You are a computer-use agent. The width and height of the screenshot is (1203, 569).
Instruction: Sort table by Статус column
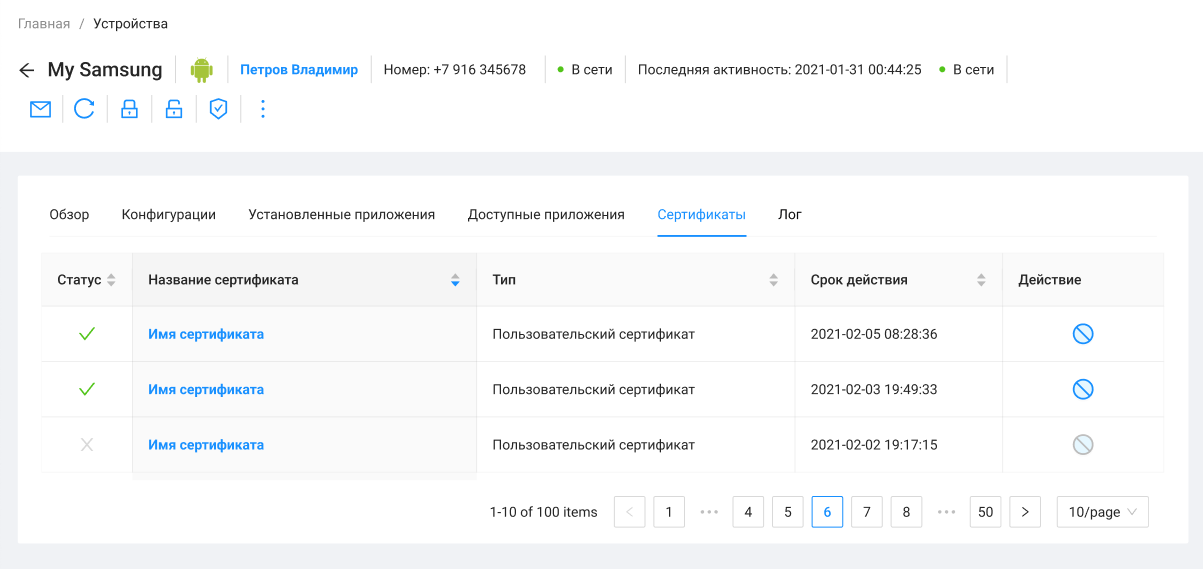[x=111, y=280]
